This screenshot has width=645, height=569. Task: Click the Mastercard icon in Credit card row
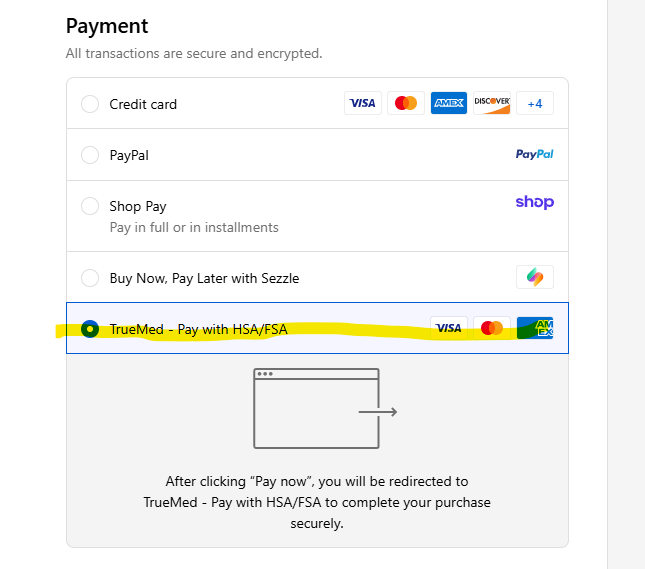tap(406, 103)
